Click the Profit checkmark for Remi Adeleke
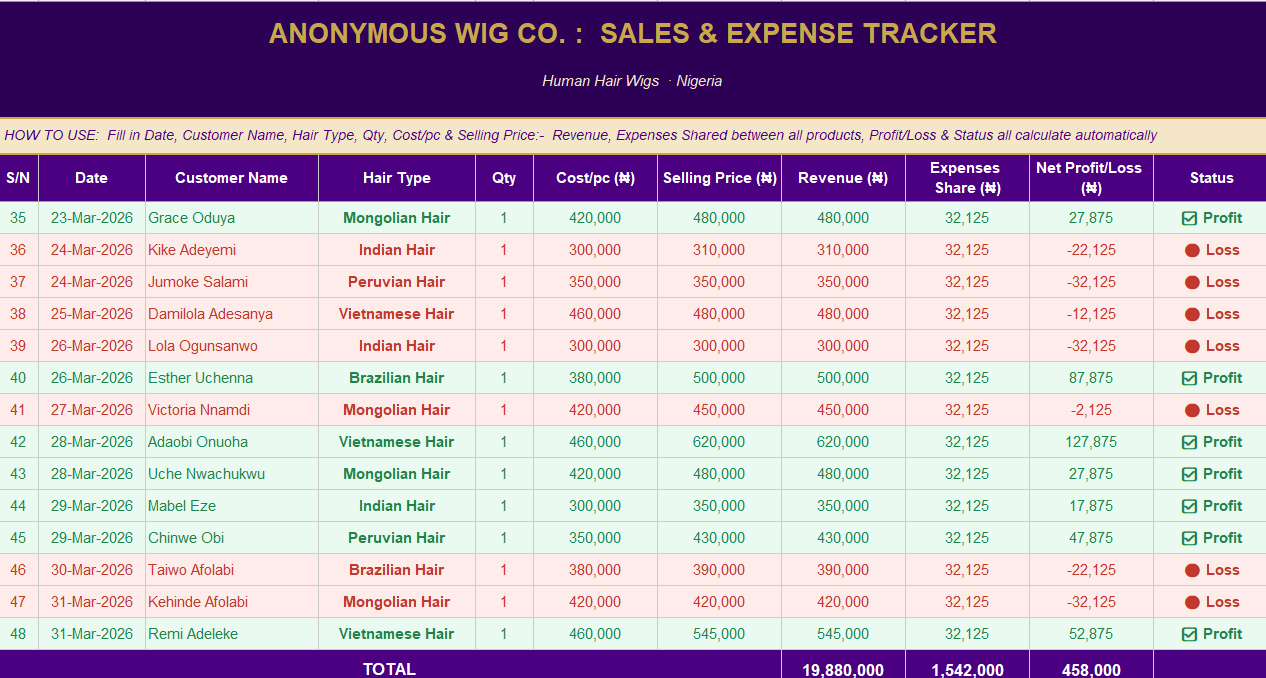Viewport: 1266px width, 678px height. point(1189,634)
